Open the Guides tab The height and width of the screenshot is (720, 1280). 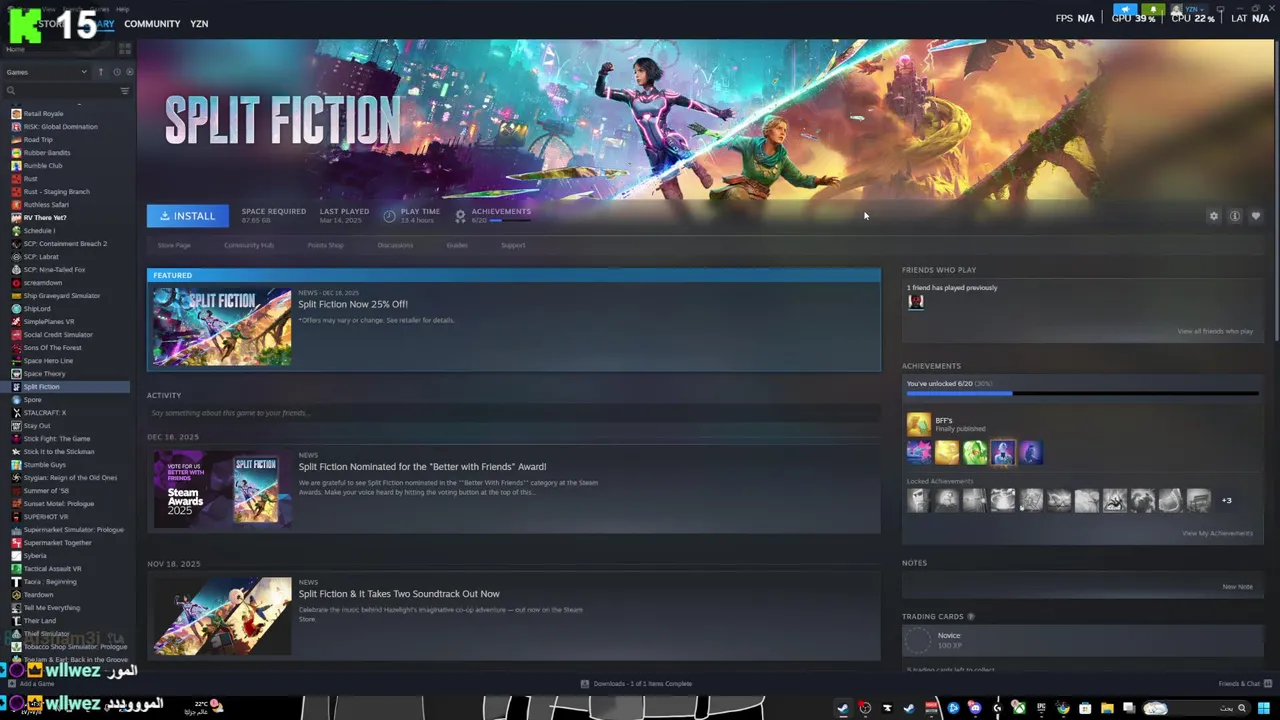click(x=457, y=245)
